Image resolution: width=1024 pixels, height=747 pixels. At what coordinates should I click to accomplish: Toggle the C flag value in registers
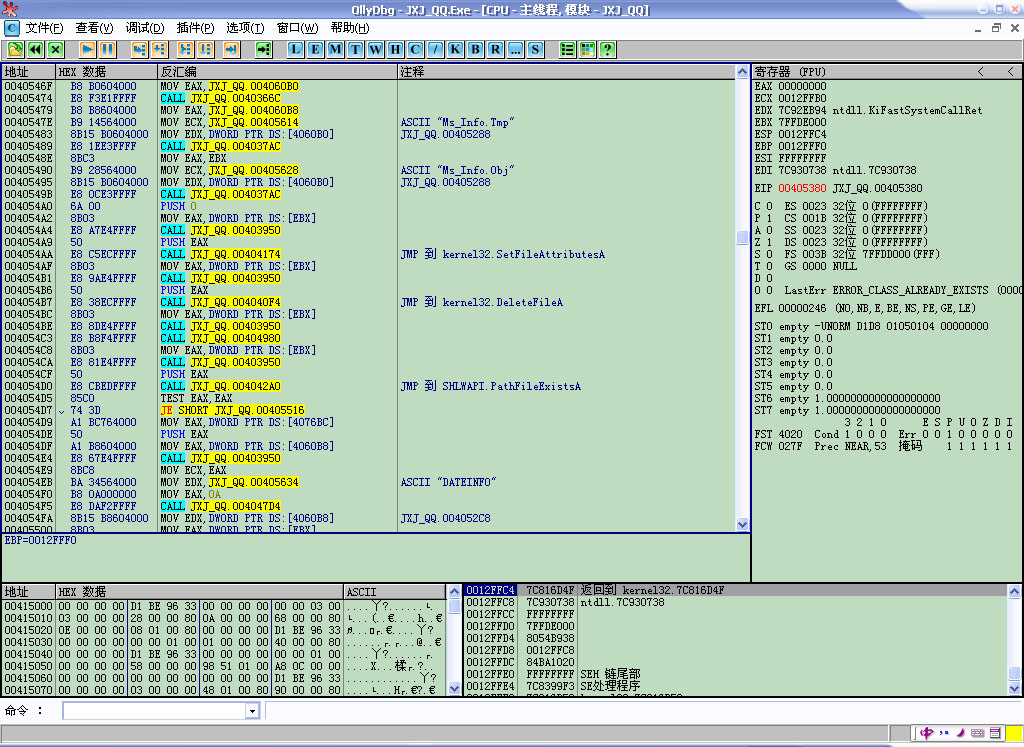coord(769,206)
